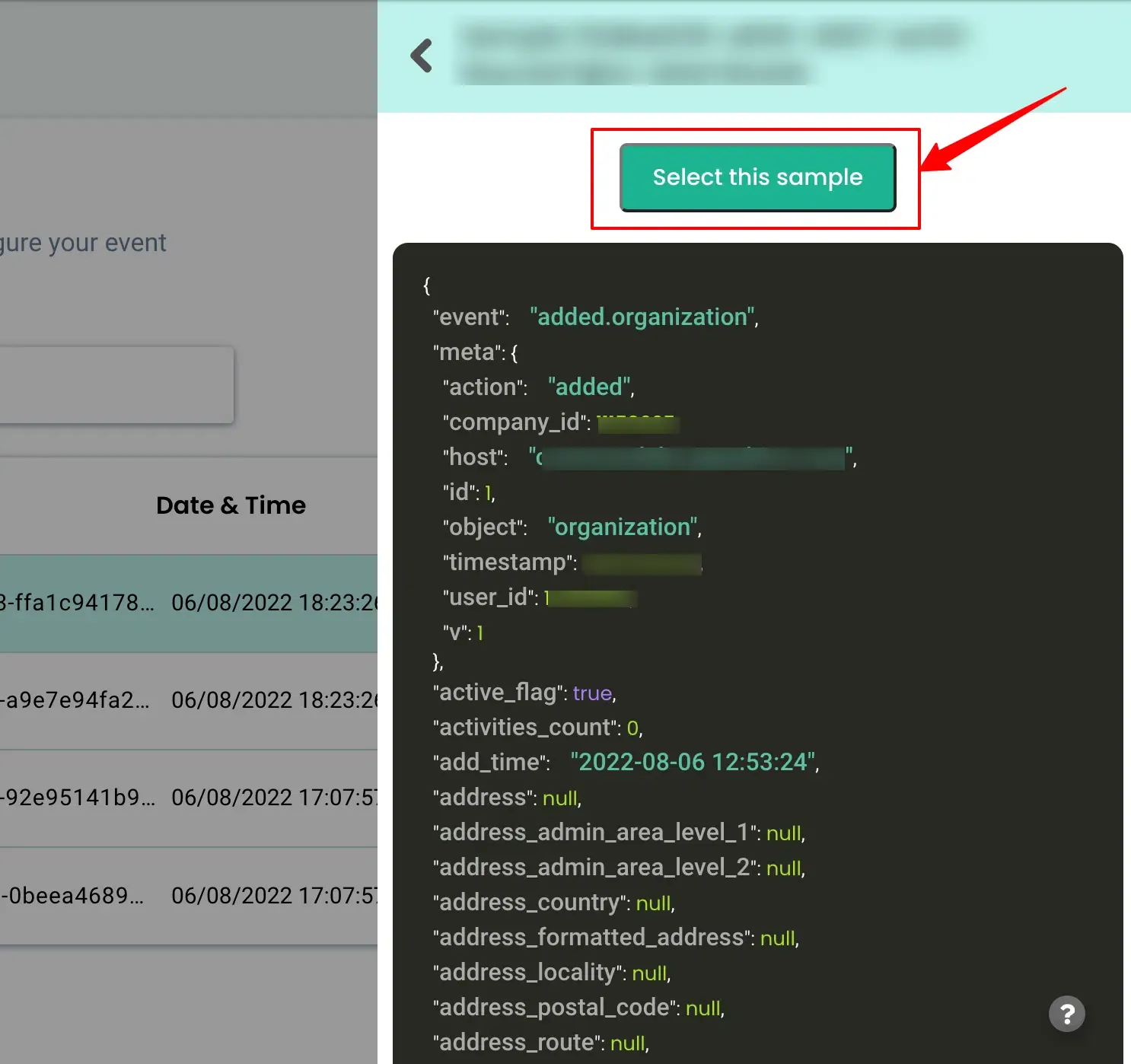Screen dimensions: 1131x1064
Task: Click the "object" value "organization"
Action: pos(624,527)
